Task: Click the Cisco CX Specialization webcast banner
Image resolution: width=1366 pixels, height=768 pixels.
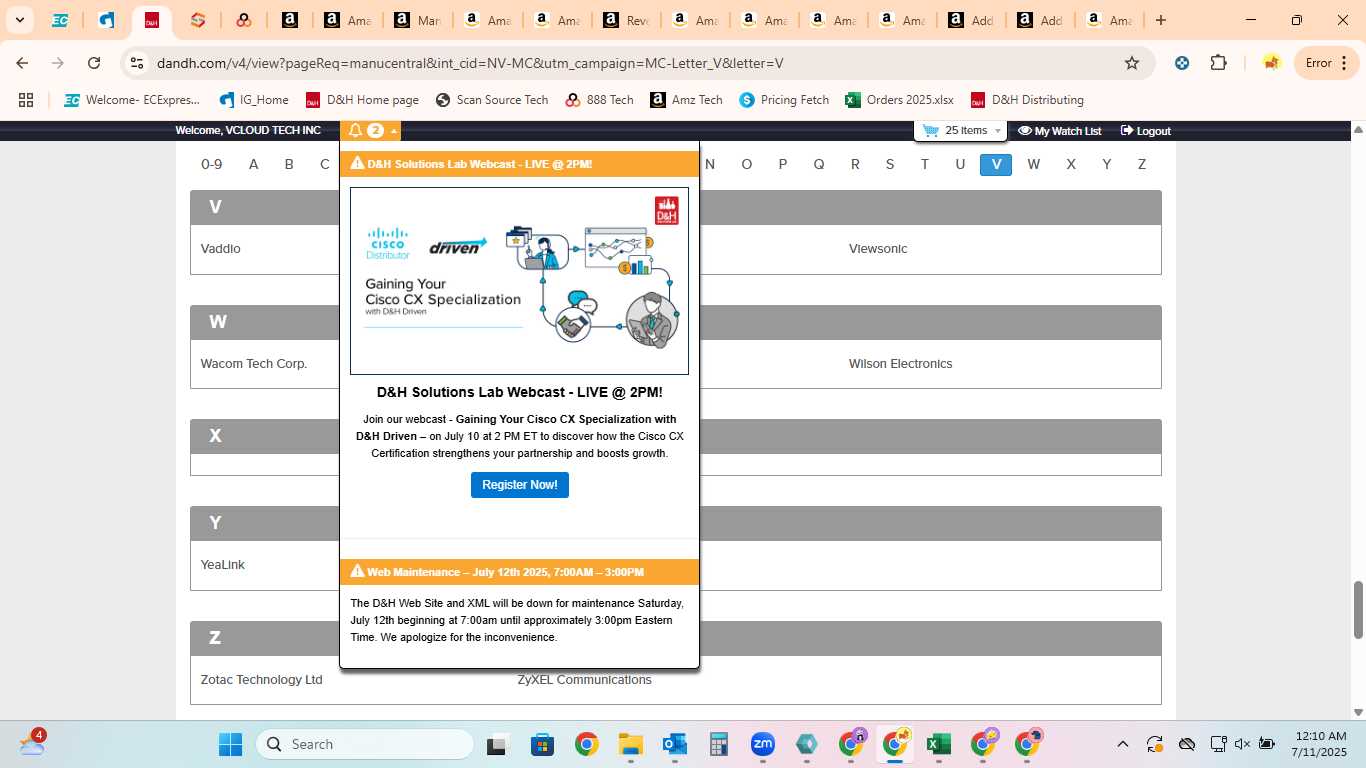Action: (x=519, y=281)
